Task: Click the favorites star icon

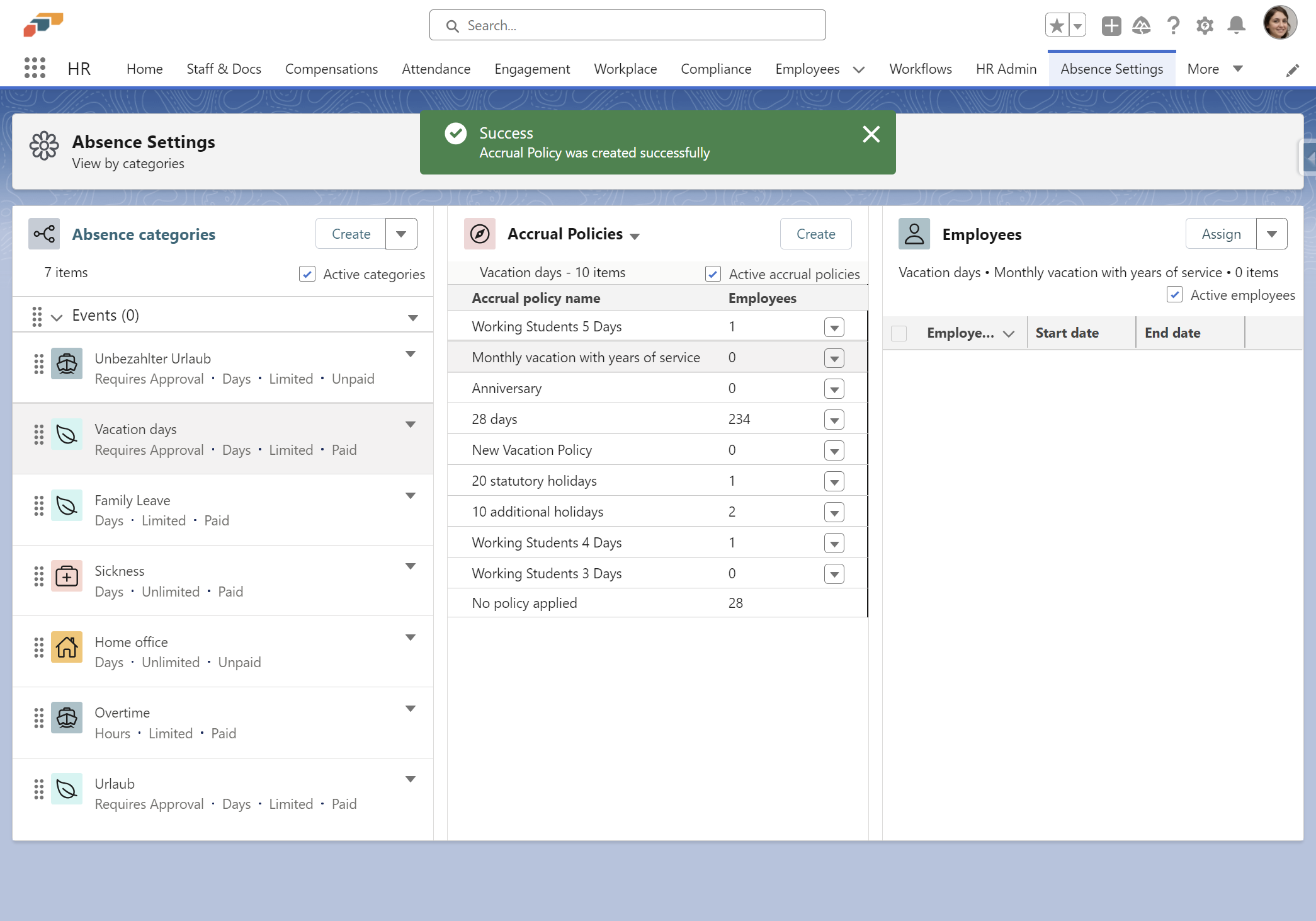Action: click(1057, 25)
